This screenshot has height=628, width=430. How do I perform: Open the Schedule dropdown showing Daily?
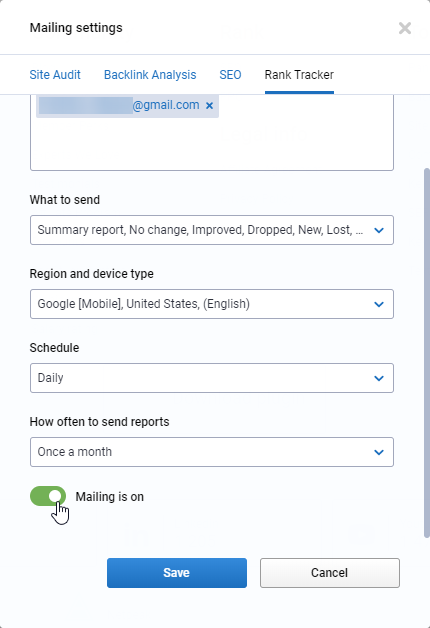212,378
